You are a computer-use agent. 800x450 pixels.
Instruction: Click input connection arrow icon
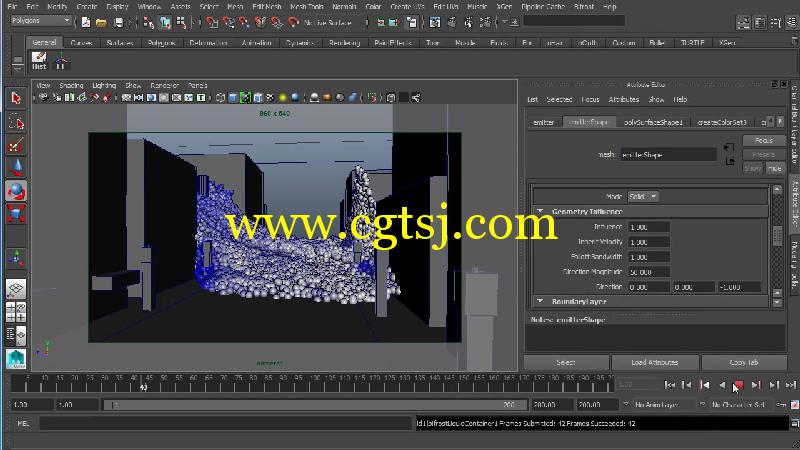729,148
